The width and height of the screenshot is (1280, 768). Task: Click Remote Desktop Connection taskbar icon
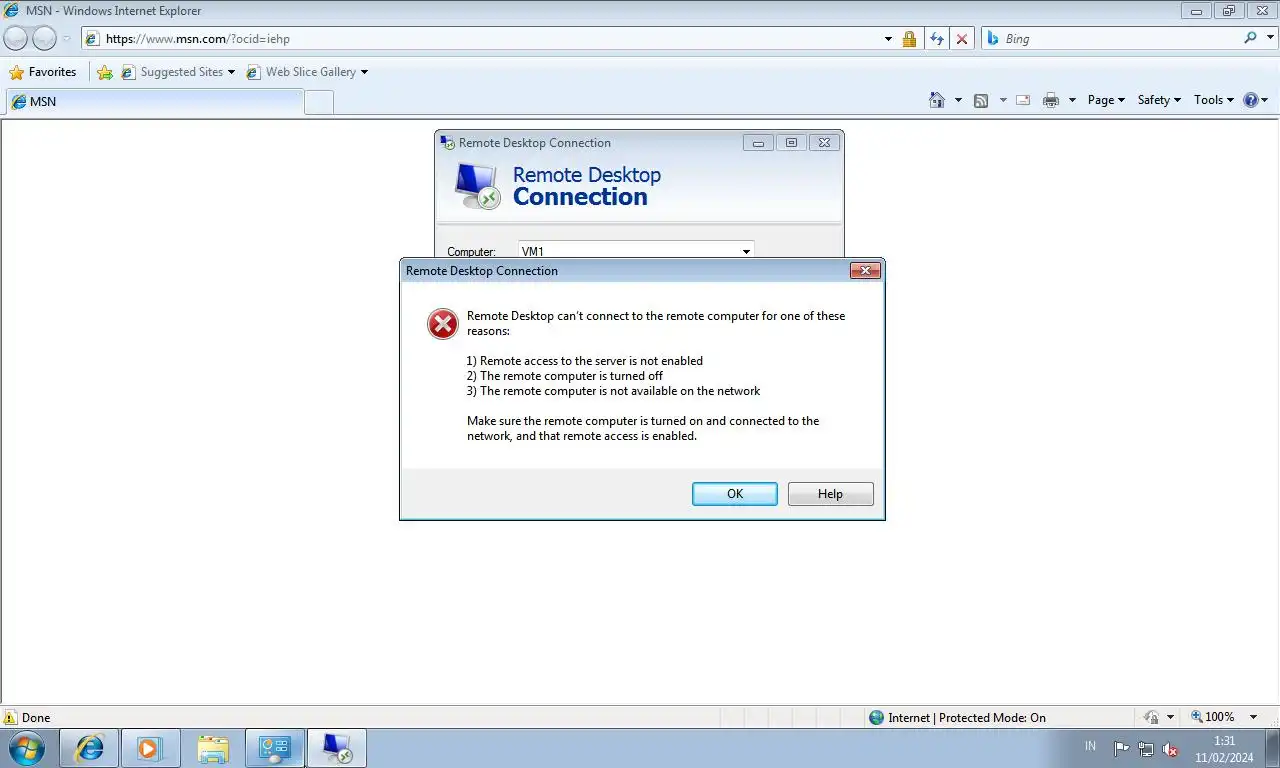[x=337, y=748]
